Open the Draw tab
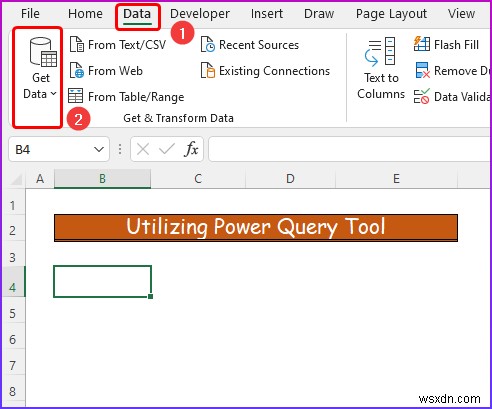Viewport: 492px width, 409px height. 319,14
